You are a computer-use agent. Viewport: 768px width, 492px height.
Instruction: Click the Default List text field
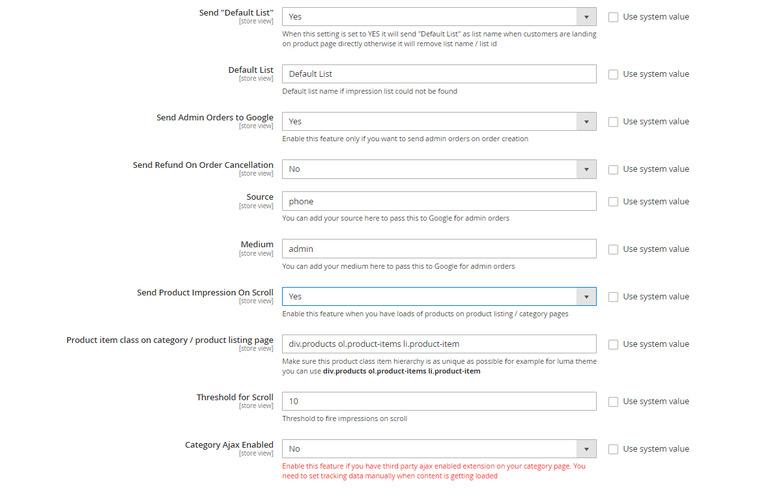(439, 74)
